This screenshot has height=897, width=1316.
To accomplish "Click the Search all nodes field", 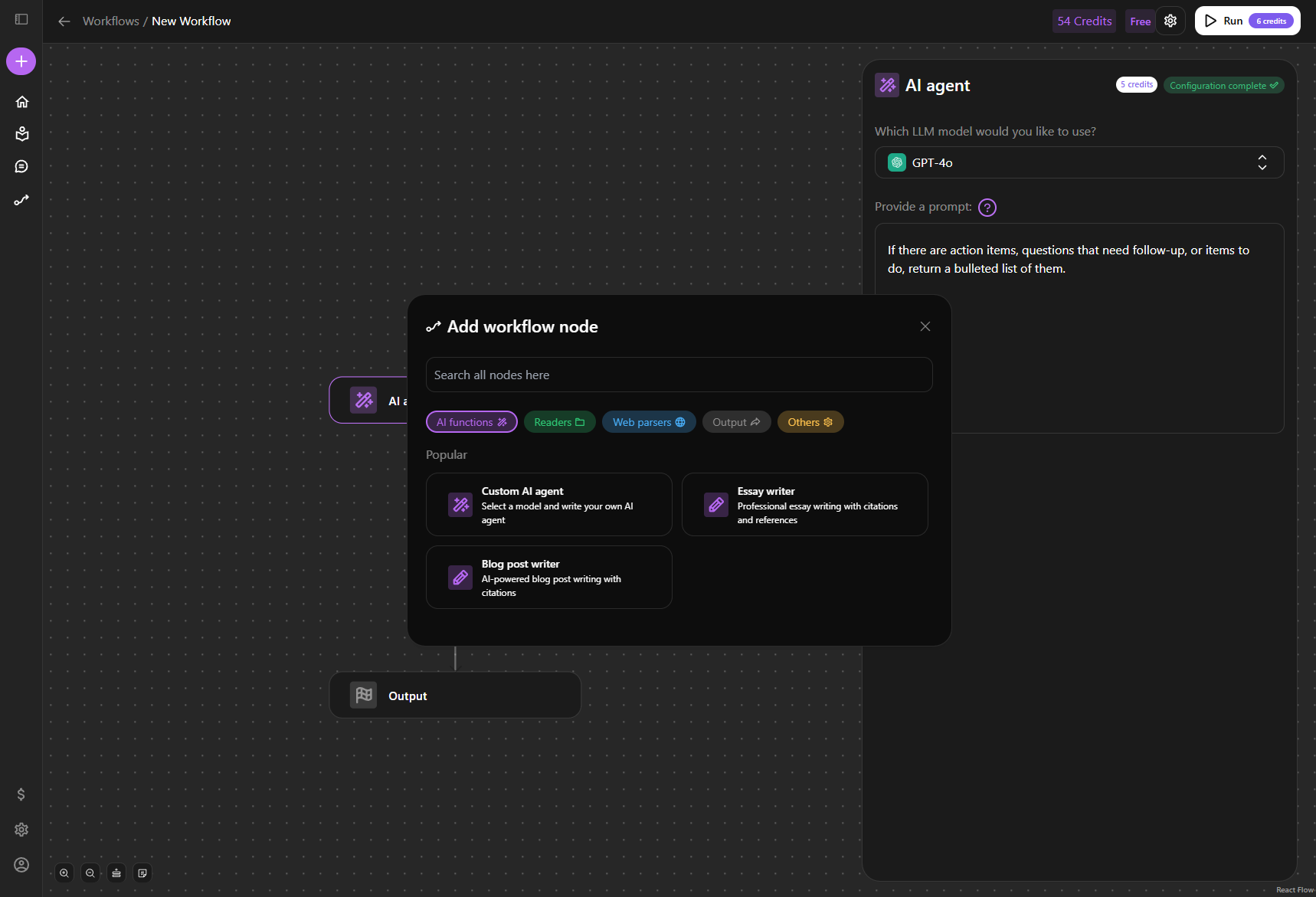I will (679, 375).
